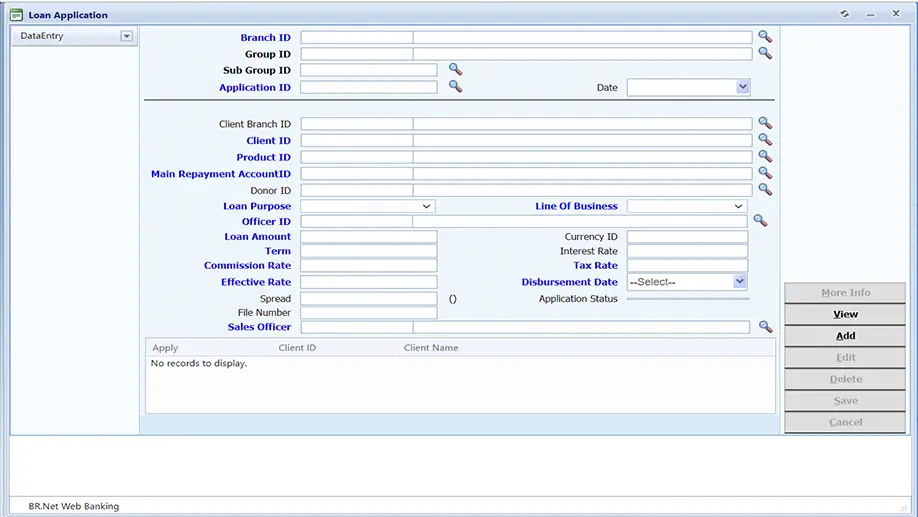
Task: Click the 'No records to display.' text
Action: [199, 363]
